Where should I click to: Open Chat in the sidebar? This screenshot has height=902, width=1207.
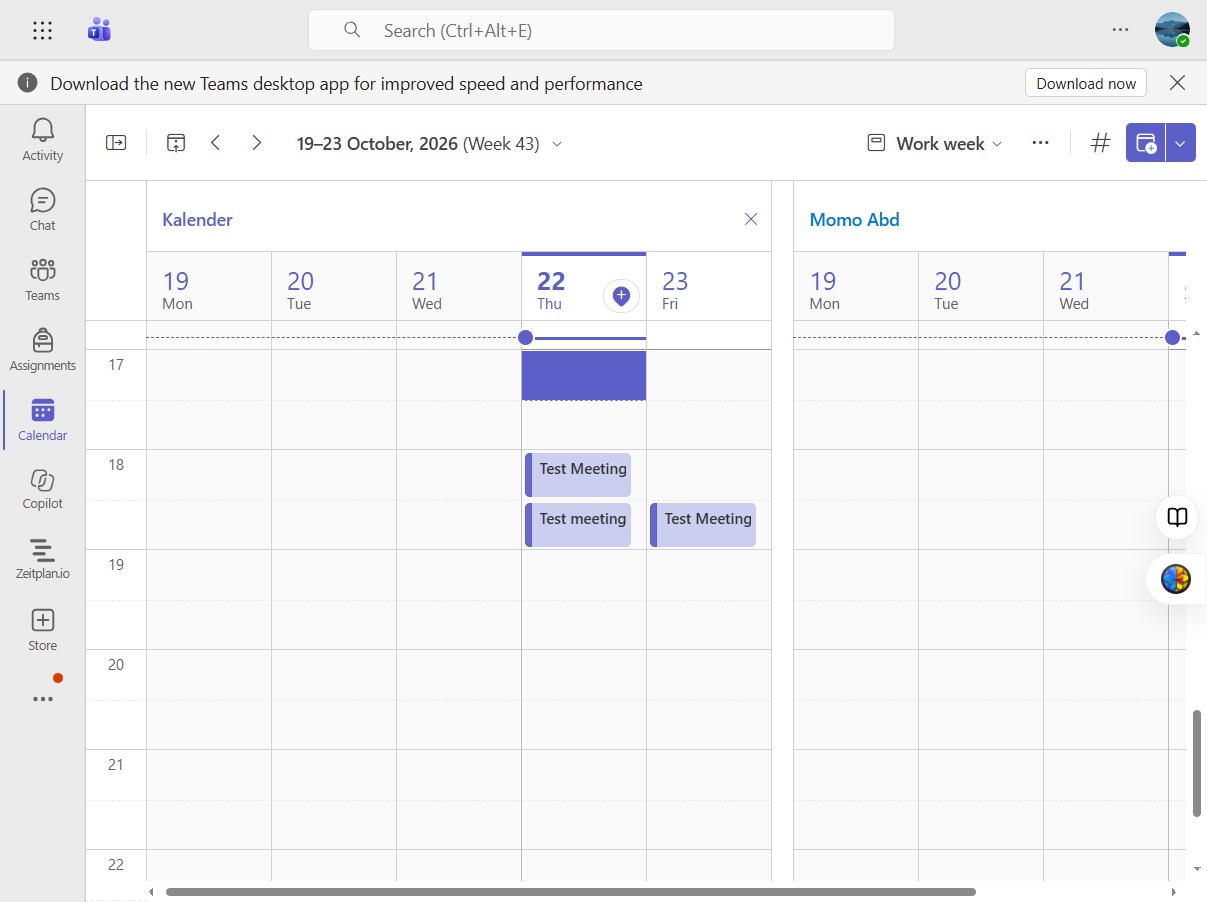point(42,209)
